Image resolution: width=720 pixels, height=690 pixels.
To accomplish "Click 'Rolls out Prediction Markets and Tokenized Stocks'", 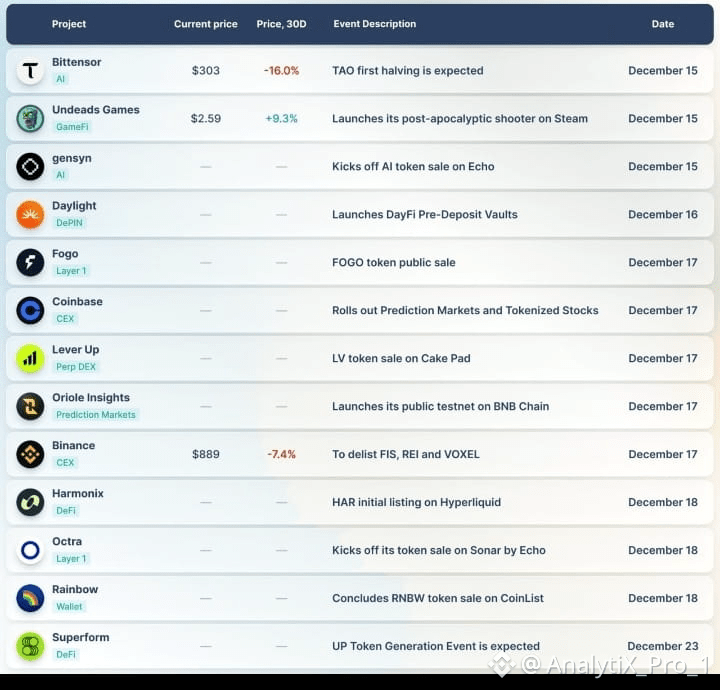I will coord(465,310).
